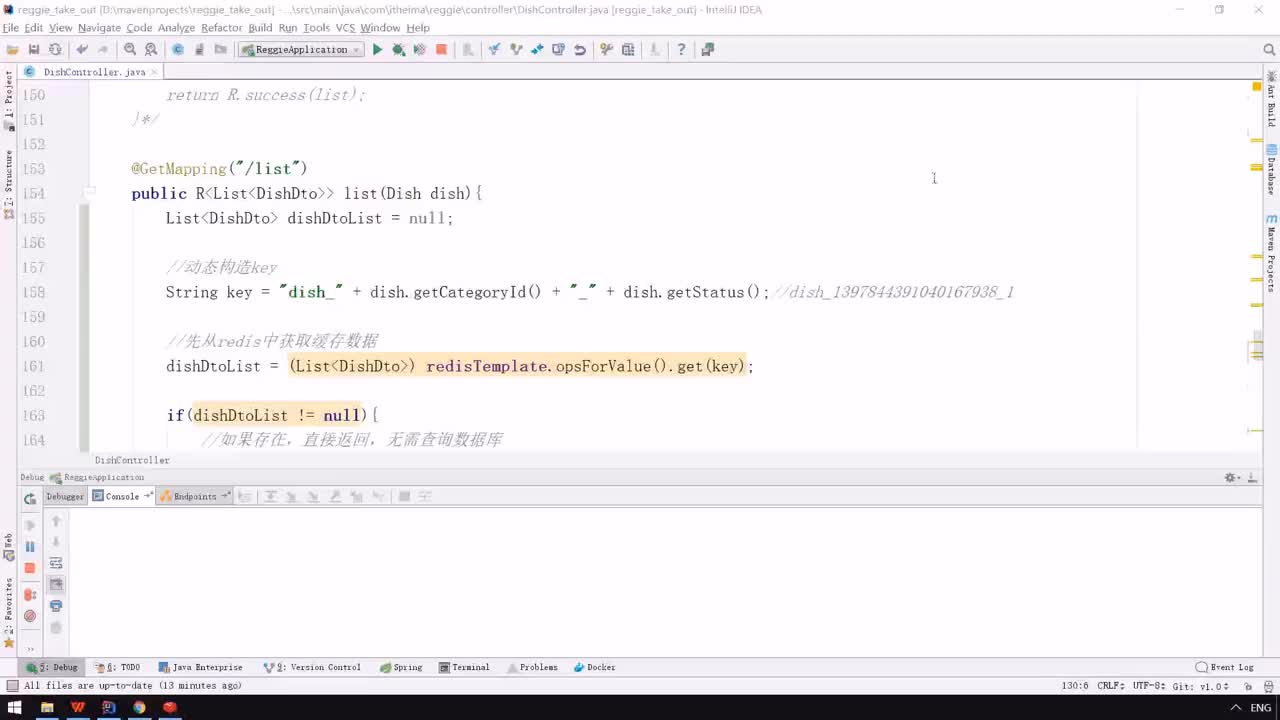Open the Event Log
This screenshot has width=1280, height=720.
[1225, 667]
